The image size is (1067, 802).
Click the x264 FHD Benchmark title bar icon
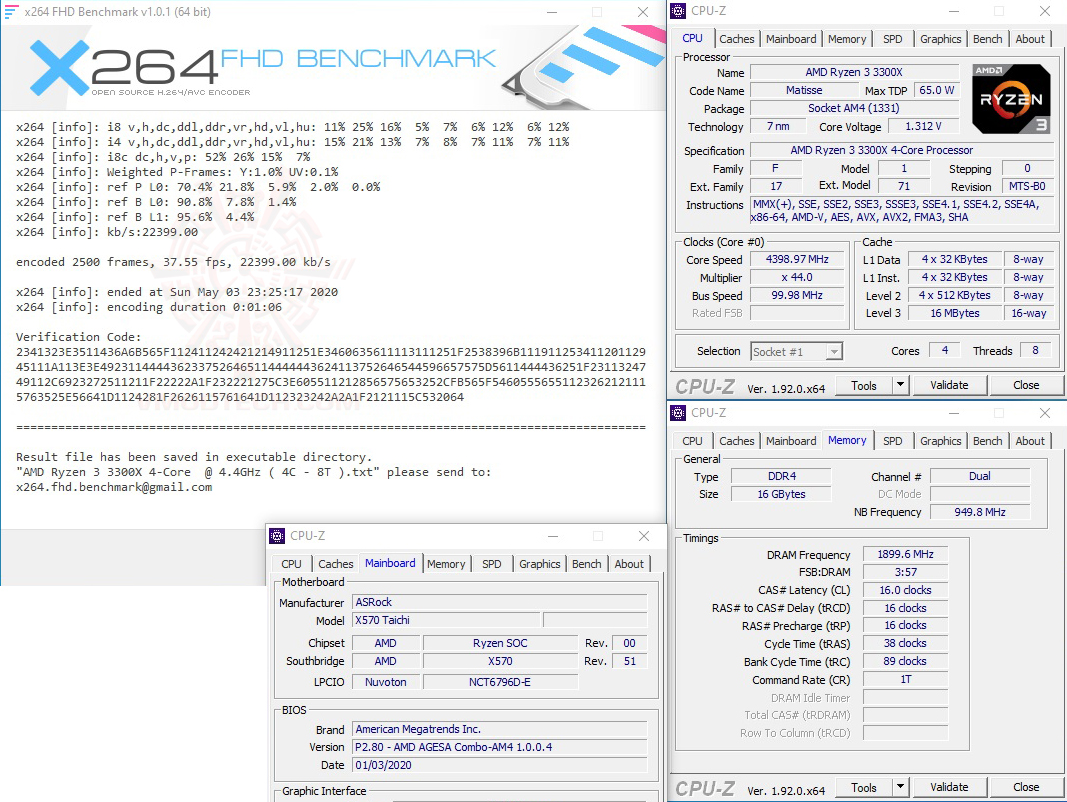point(11,12)
